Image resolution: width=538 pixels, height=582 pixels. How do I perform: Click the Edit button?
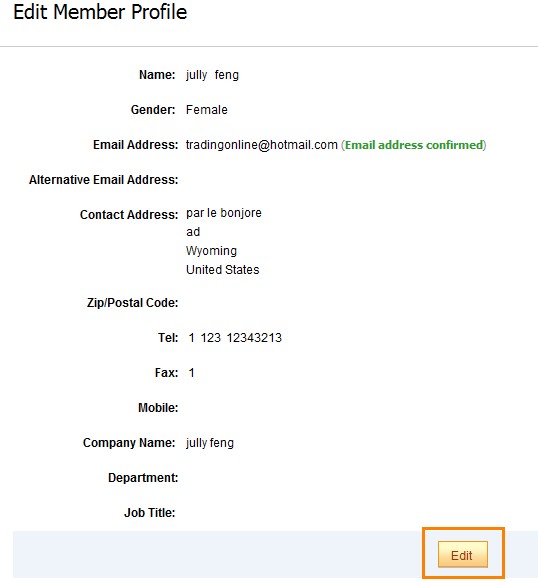click(x=463, y=554)
